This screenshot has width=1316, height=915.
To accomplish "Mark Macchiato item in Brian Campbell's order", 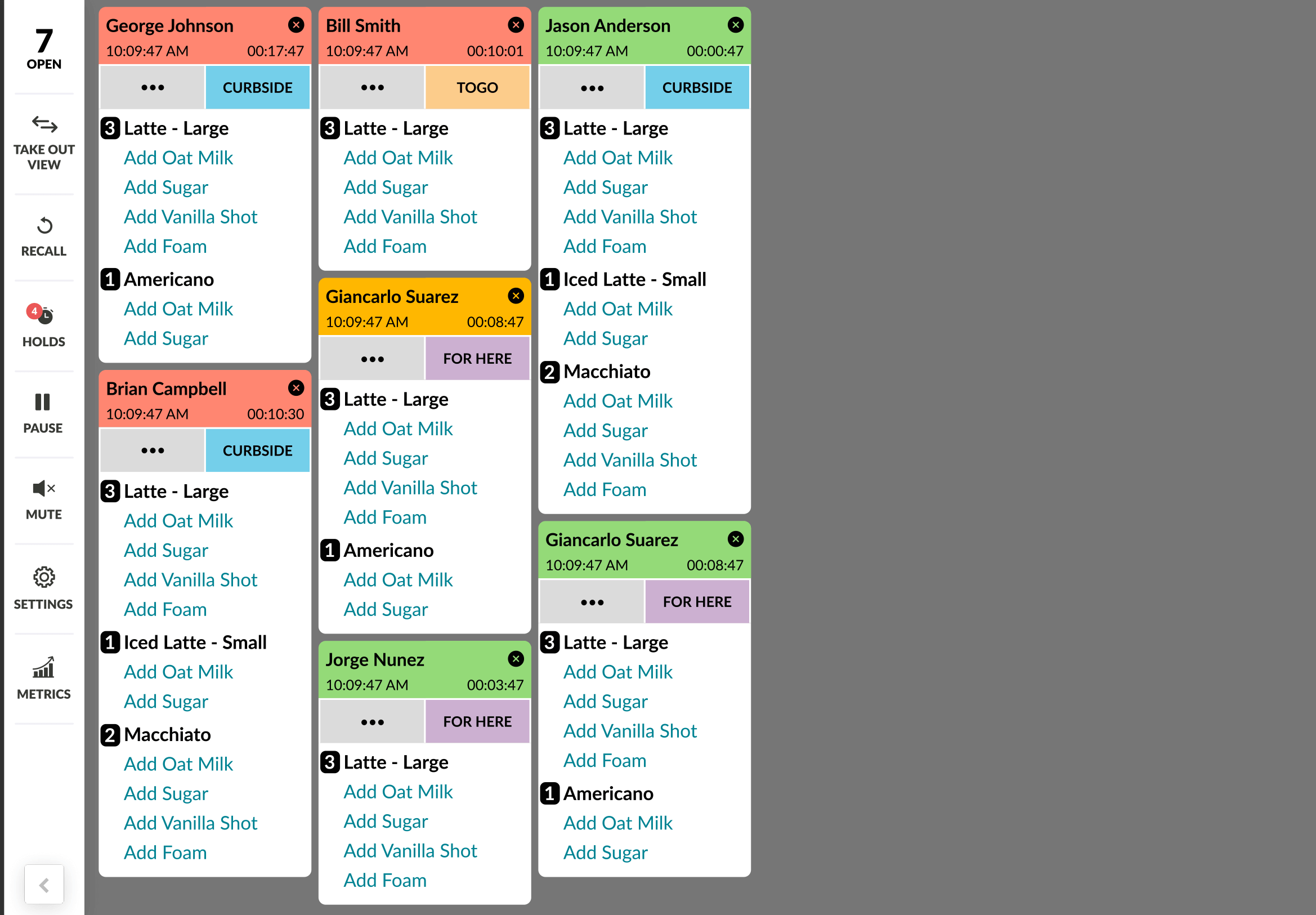I will coord(167,734).
